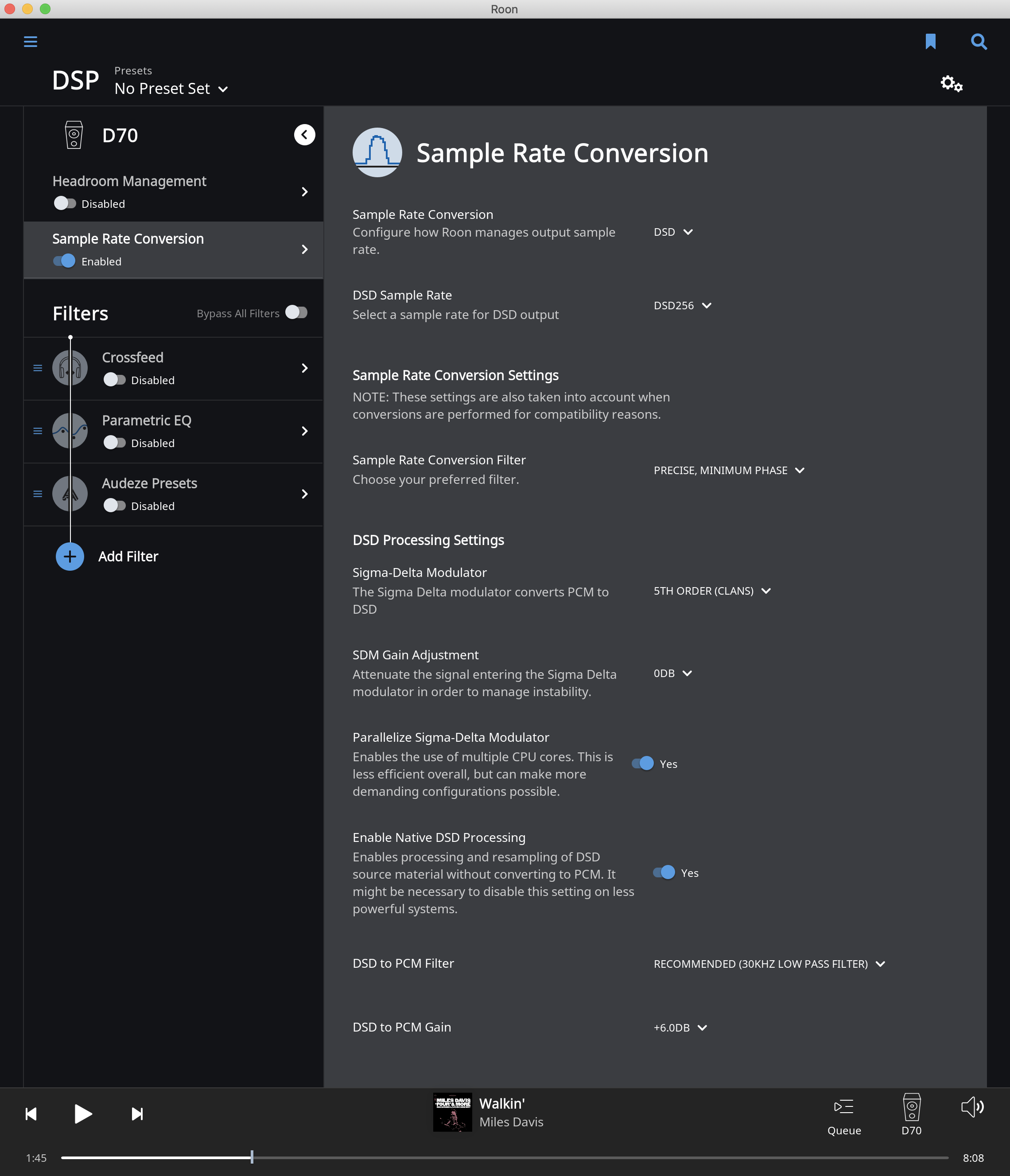This screenshot has height=1176, width=1010.
Task: Open volume speaker icon
Action: [972, 1107]
